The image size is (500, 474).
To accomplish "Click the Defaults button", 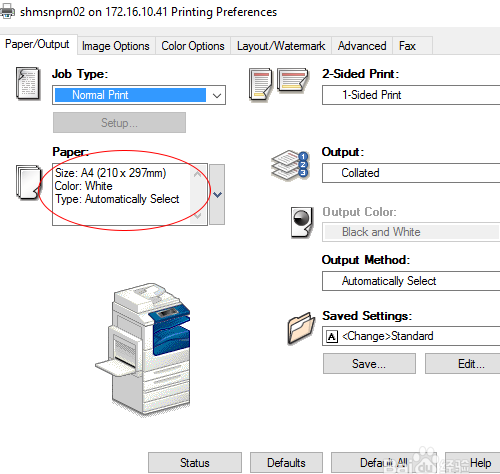I will point(286,463).
